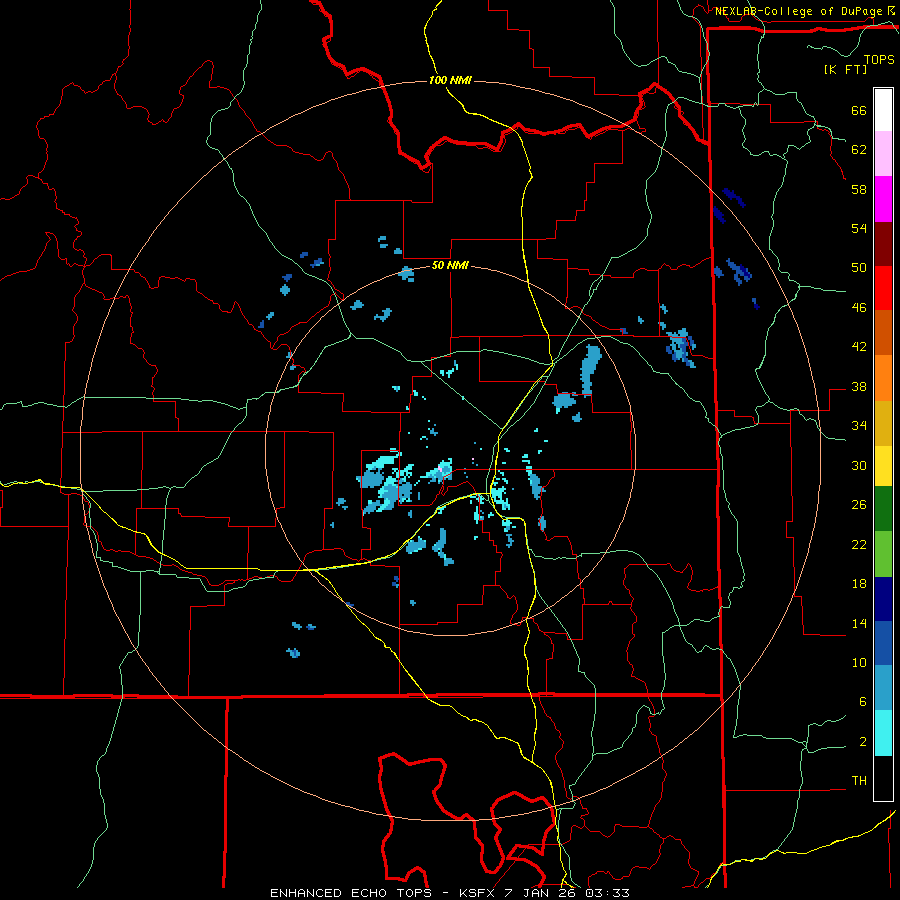Click the legend value '46'
Screen dimensions: 900x900
[x=859, y=308]
